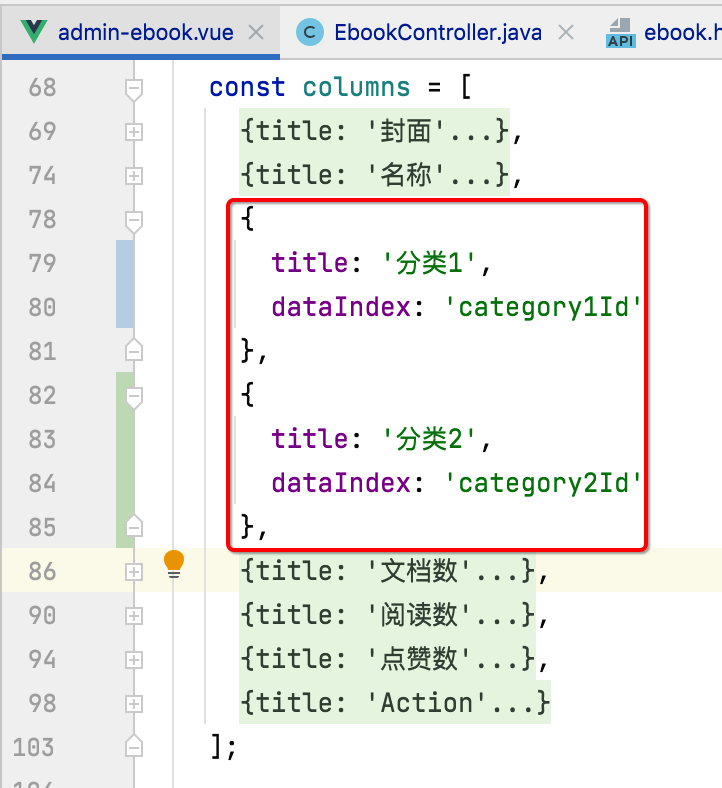The height and width of the screenshot is (788, 722).
Task: Click folded text '封面' object
Action: (374, 131)
